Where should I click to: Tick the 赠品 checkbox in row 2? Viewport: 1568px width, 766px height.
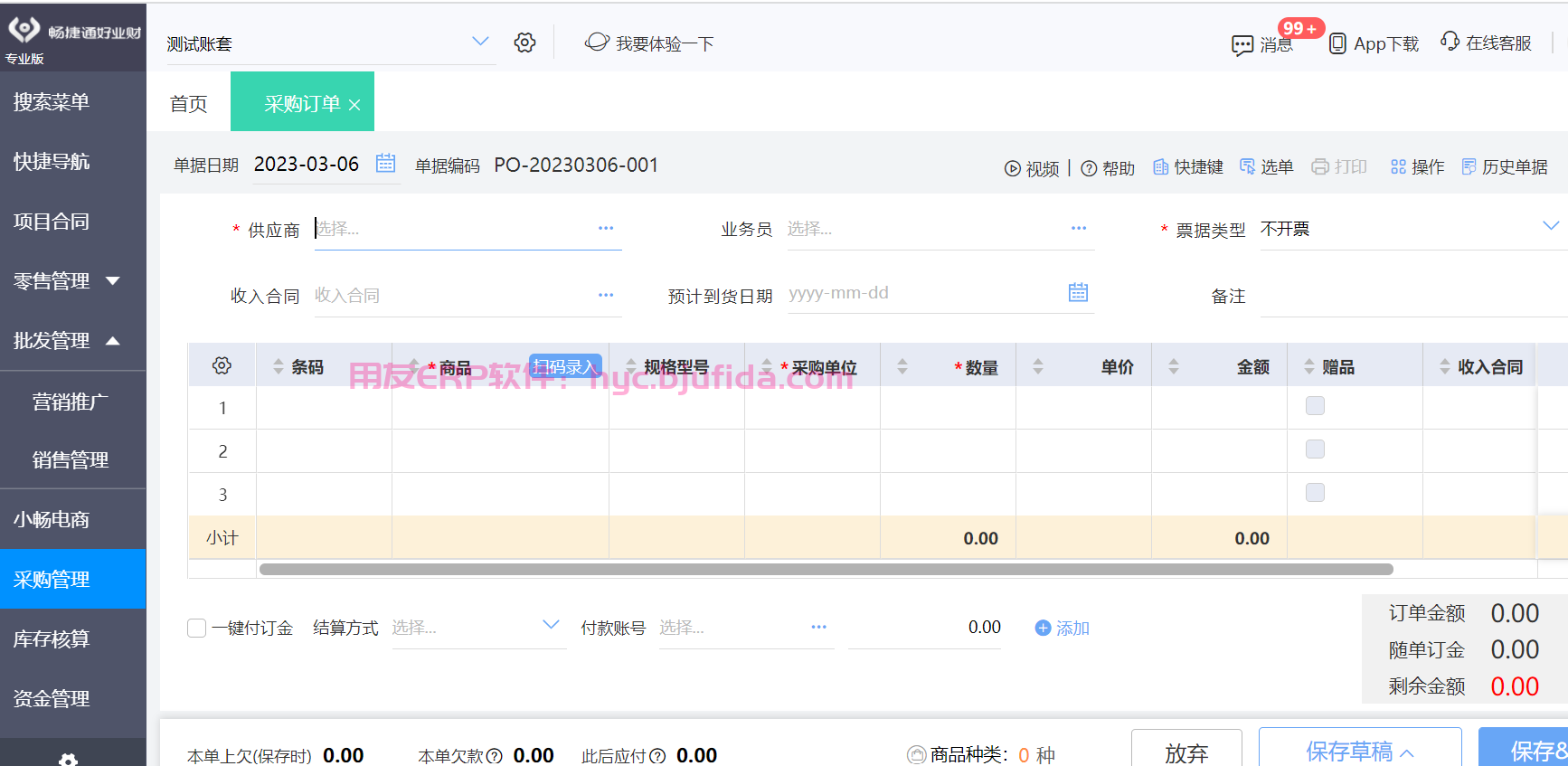[1315, 449]
